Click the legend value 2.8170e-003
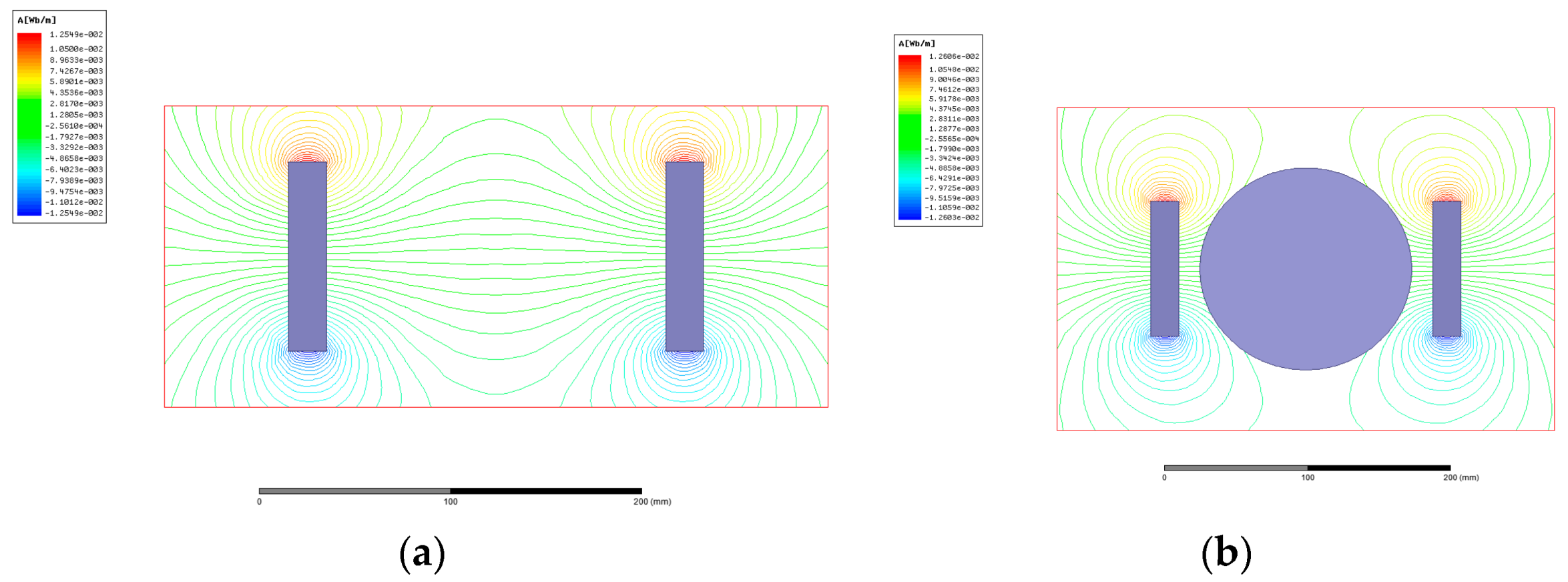Viewport: 1568px width, 582px height. [76, 103]
